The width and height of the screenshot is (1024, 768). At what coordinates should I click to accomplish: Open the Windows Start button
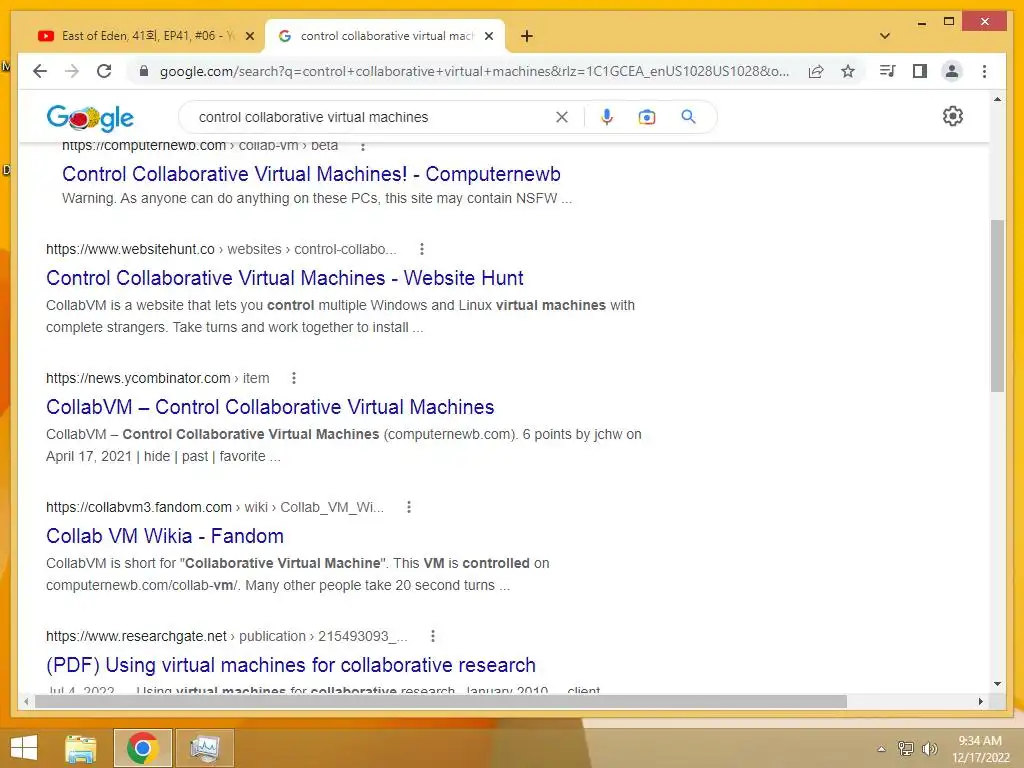(x=24, y=748)
